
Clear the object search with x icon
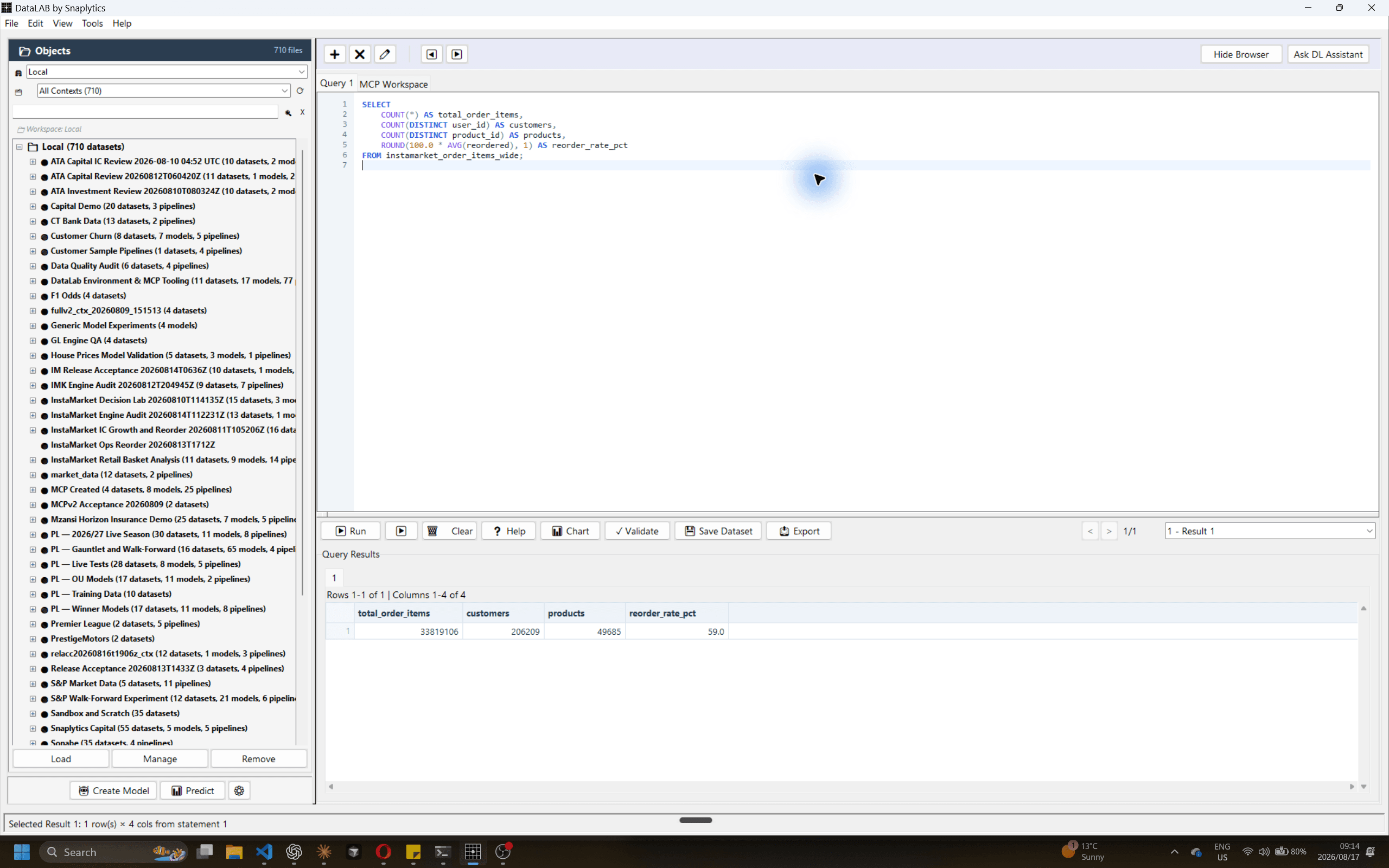[x=302, y=112]
